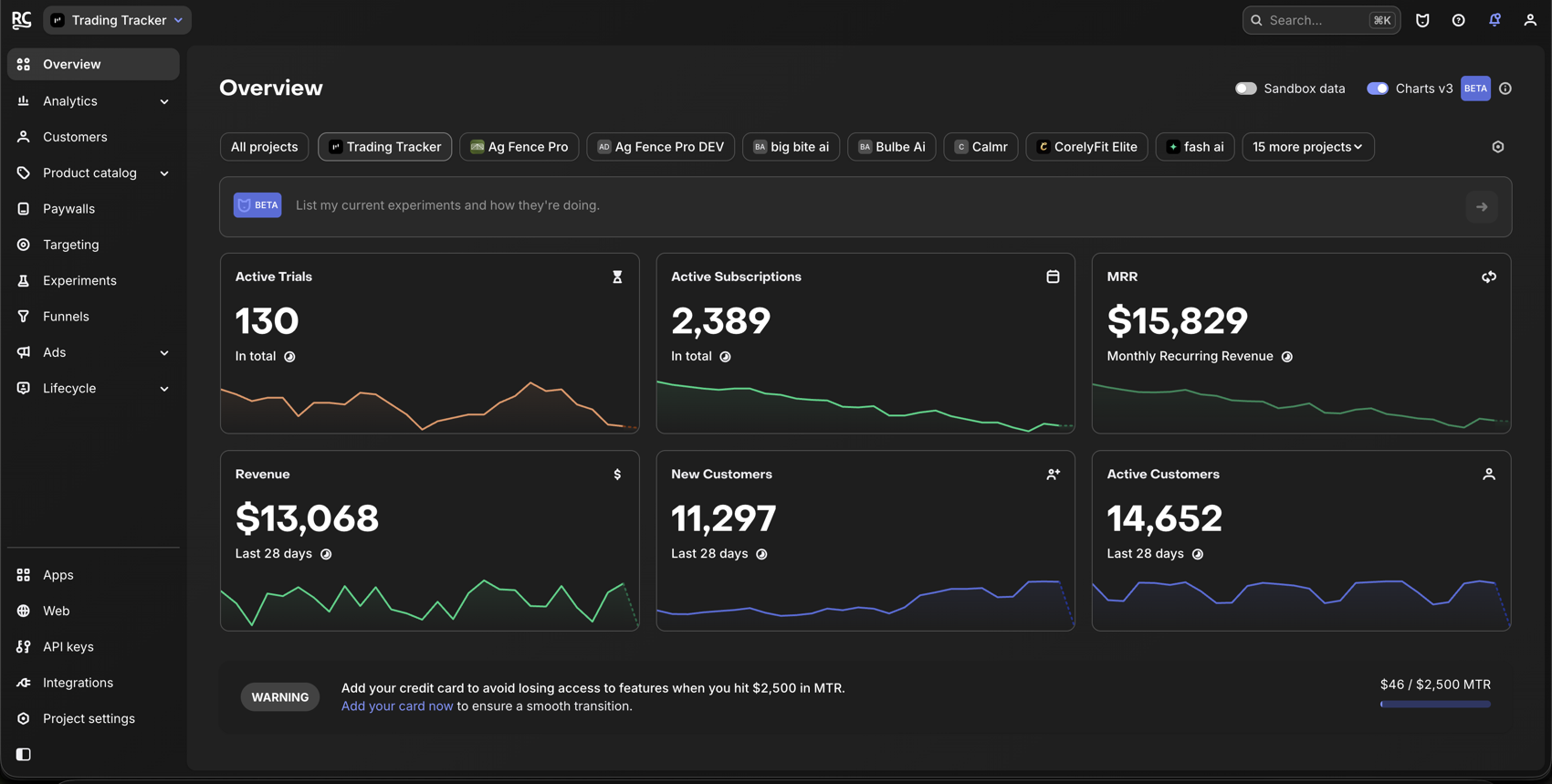Screen dimensions: 1552x784
Task: Click the Revenue sparkline chart
Action: tap(429, 603)
